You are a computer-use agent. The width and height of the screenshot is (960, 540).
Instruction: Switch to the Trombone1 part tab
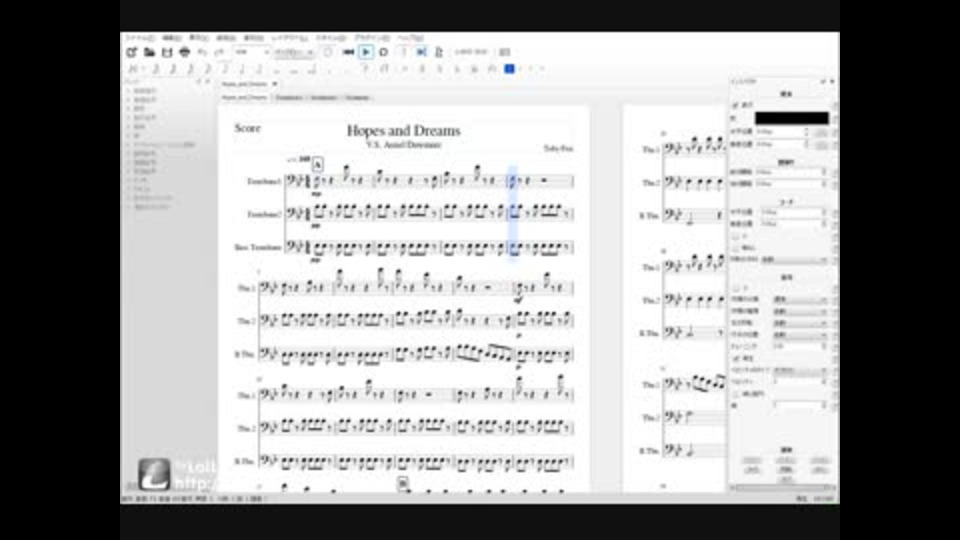(289, 97)
